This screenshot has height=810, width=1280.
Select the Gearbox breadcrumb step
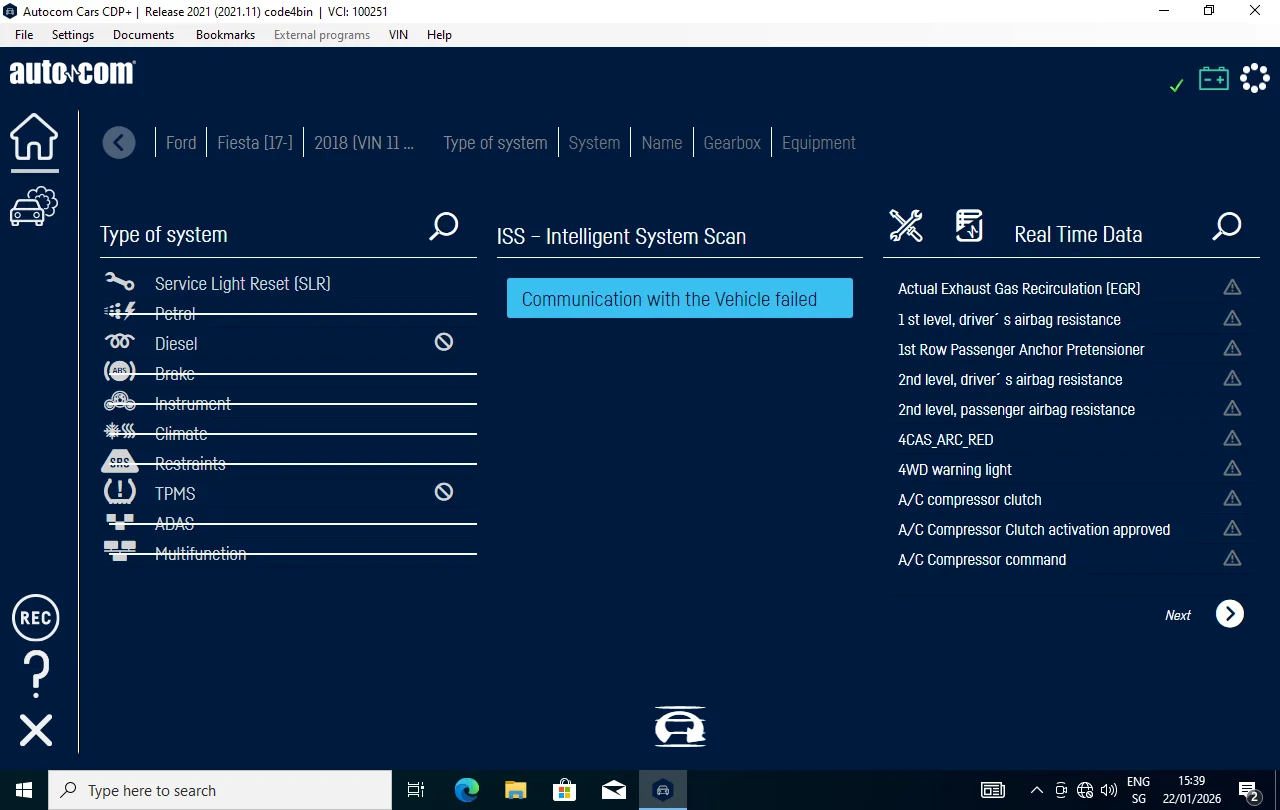click(x=732, y=143)
